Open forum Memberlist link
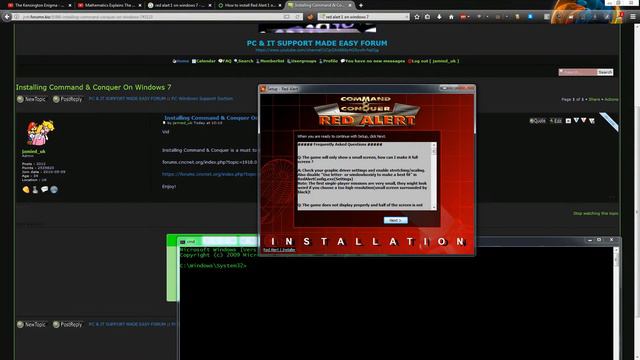This screenshot has height=360, width=640. point(270,61)
